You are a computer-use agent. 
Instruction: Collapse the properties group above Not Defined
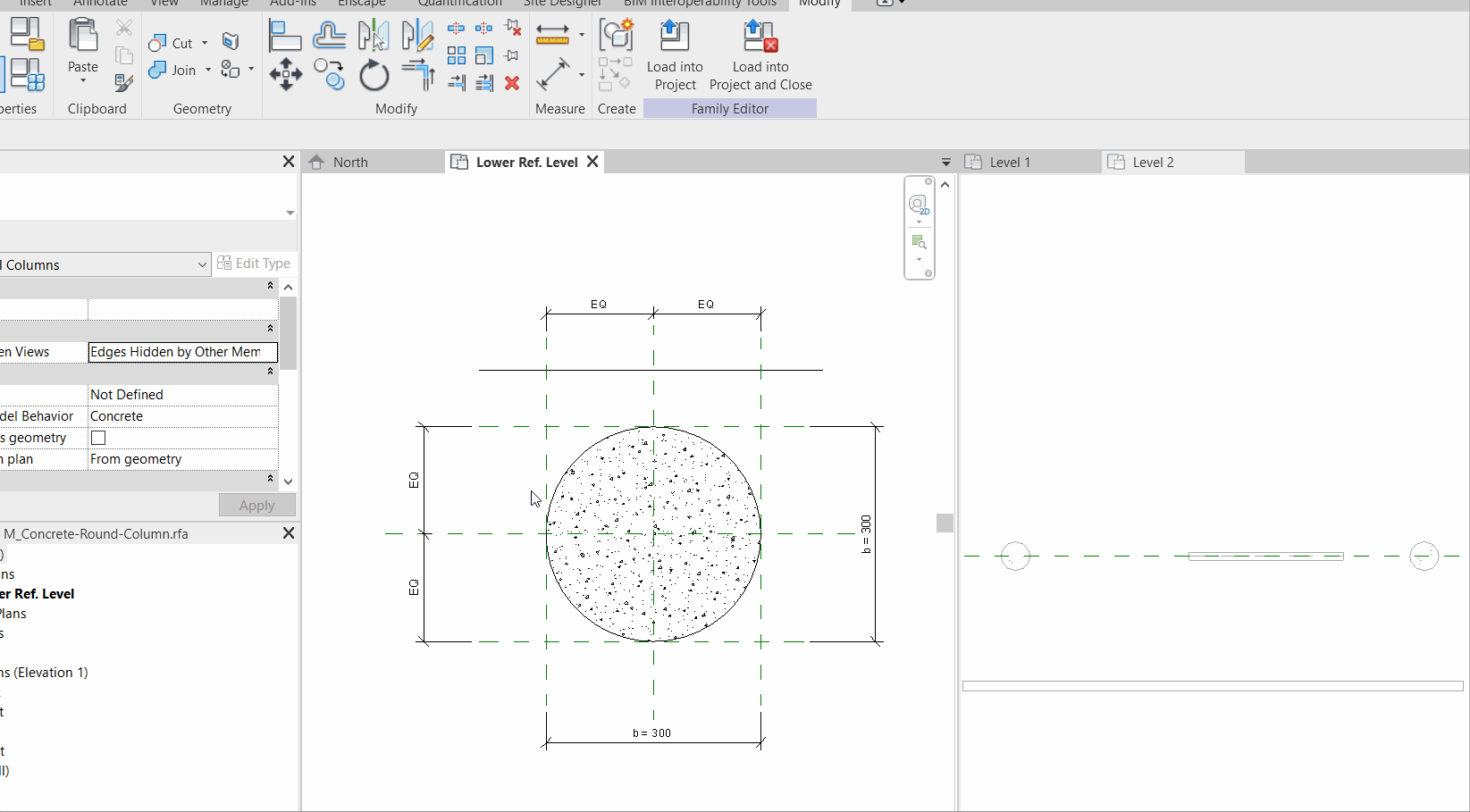pyautogui.click(x=270, y=372)
